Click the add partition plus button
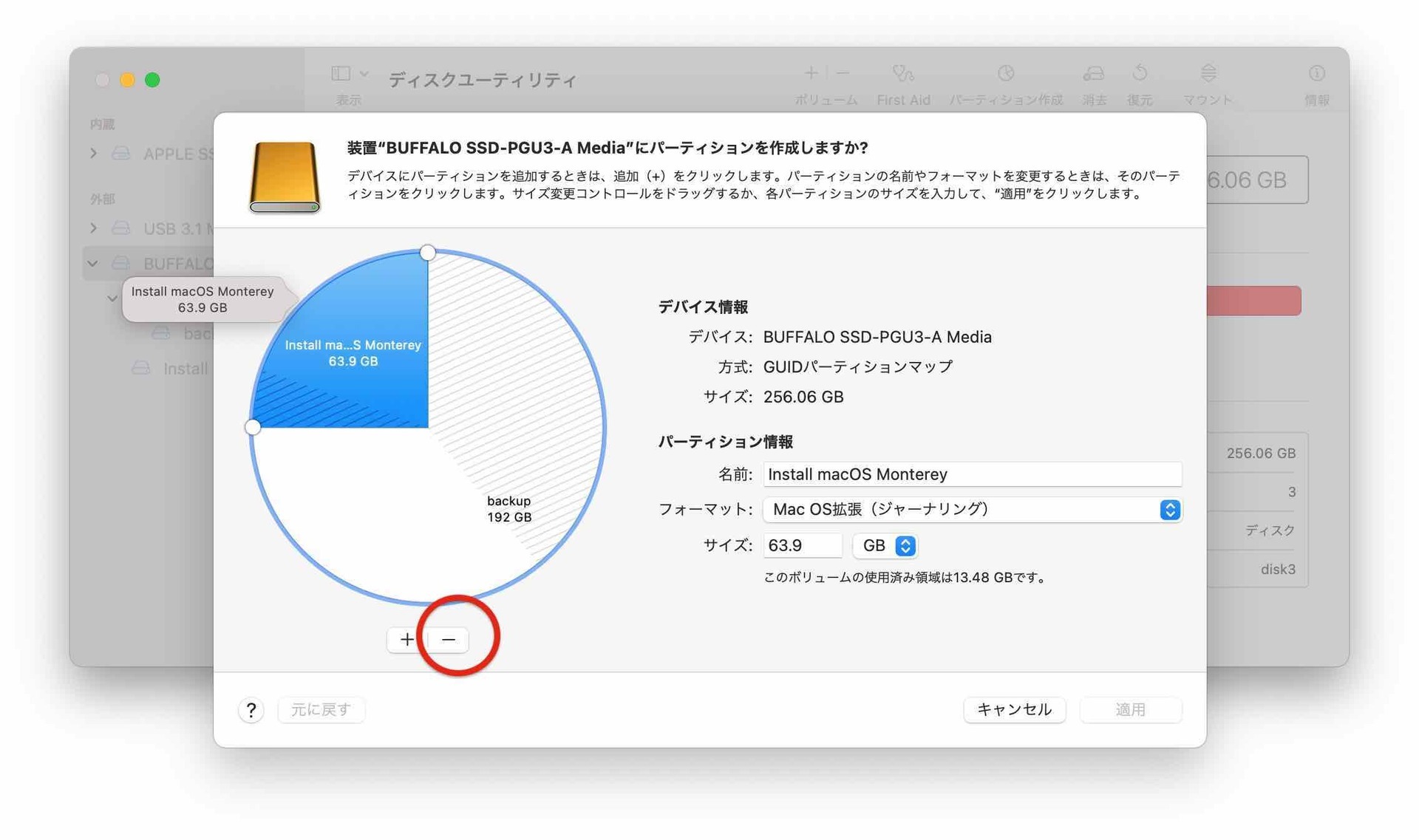This screenshot has width=1419, height=840. 406,639
